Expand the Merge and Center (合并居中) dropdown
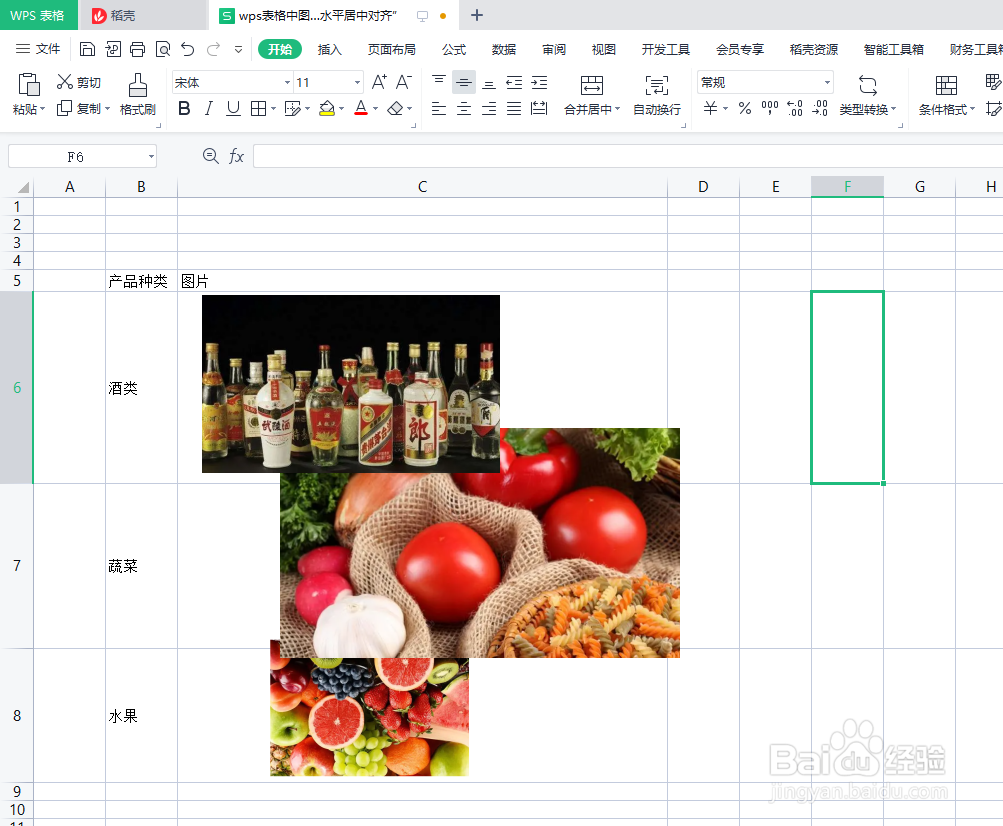The width and height of the screenshot is (1003, 826). pyautogui.click(x=617, y=109)
